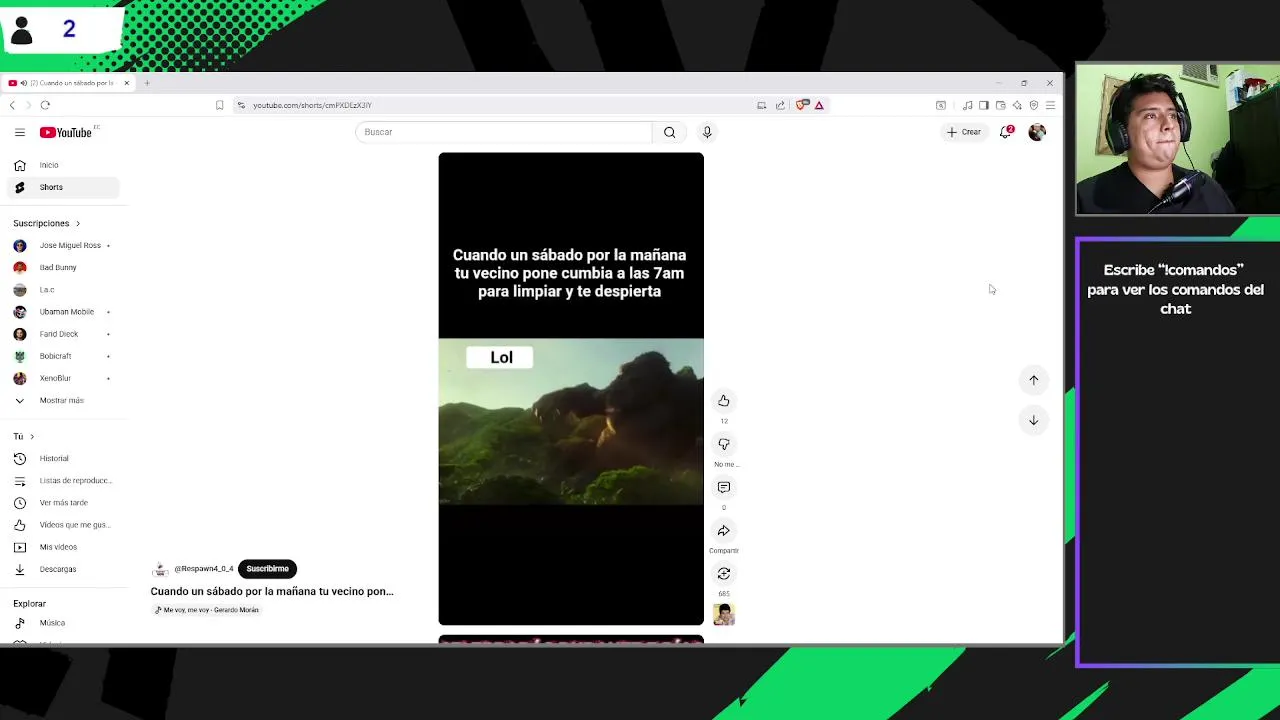This screenshot has width=1280, height=720.
Task: Expand the Tú section chevron
Action: pyautogui.click(x=32, y=436)
